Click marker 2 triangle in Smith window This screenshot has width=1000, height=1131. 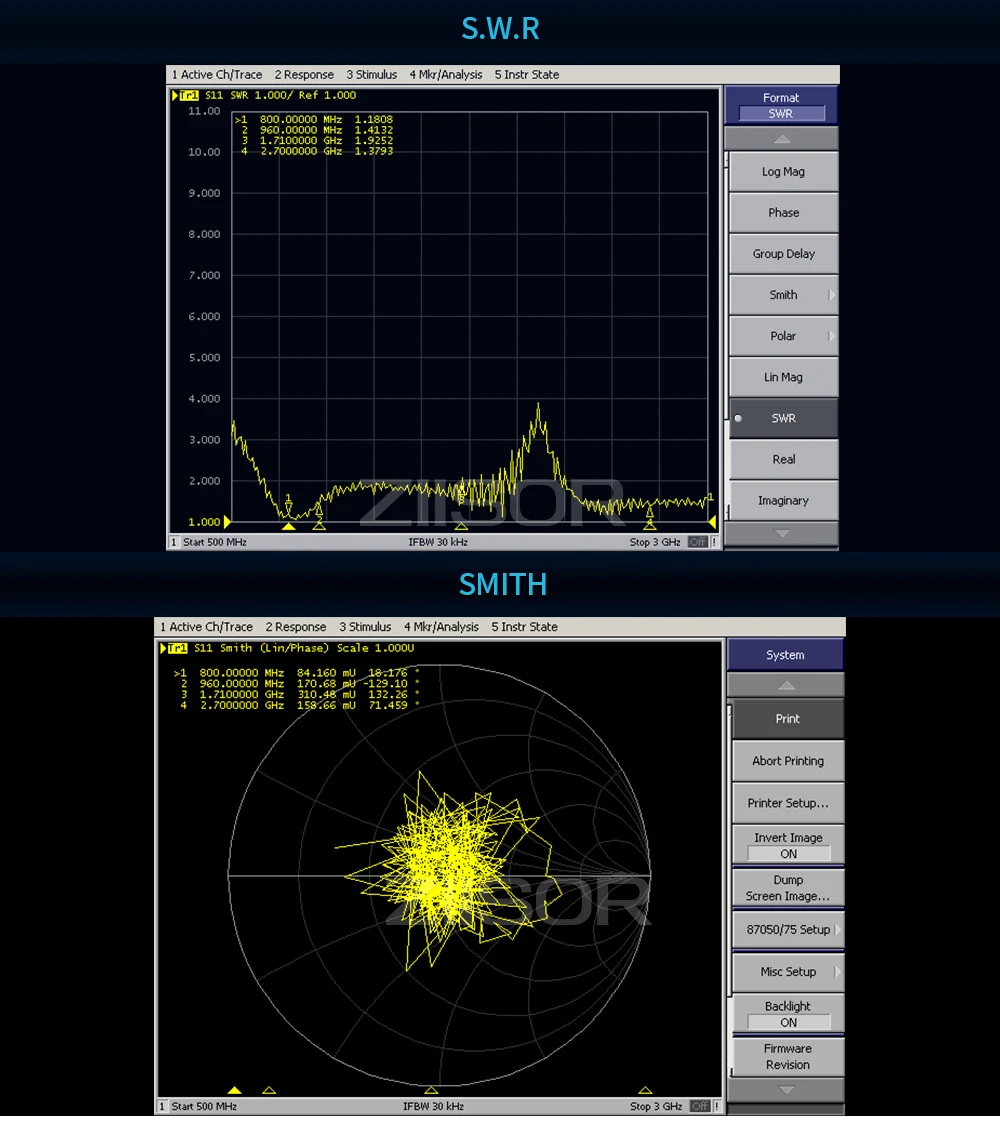tap(269, 1091)
